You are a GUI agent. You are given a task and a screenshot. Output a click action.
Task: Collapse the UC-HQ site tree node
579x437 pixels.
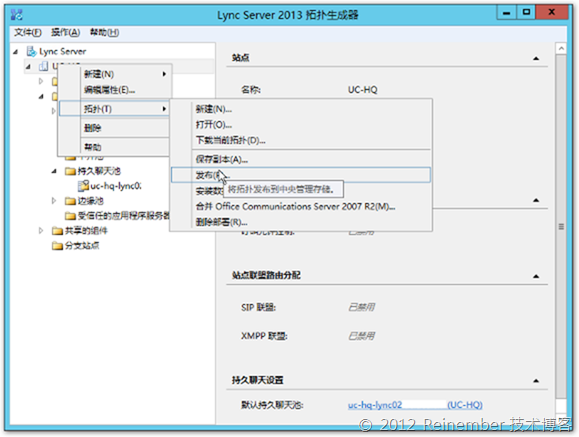[28, 67]
